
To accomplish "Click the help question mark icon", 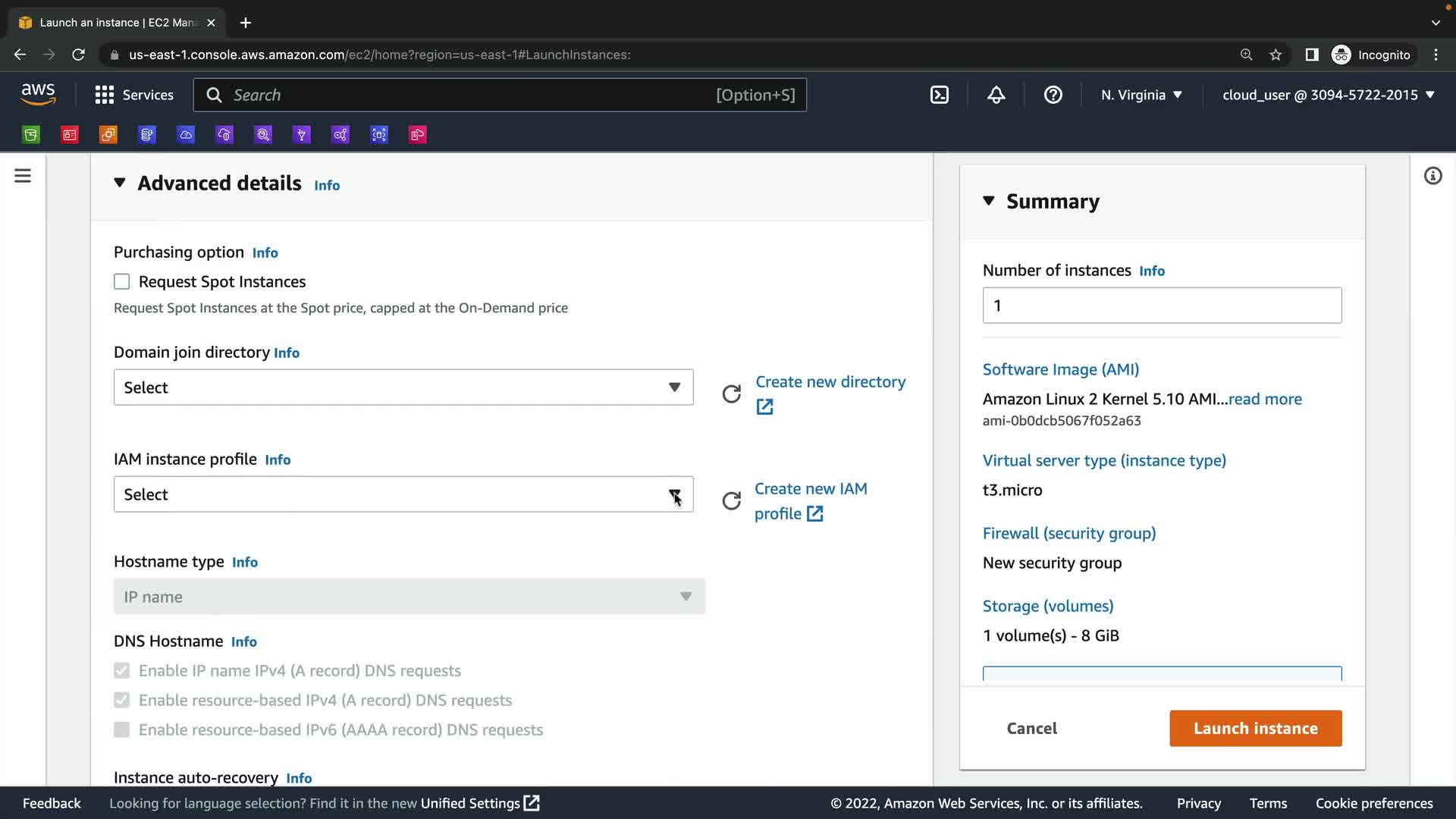I will point(1053,95).
